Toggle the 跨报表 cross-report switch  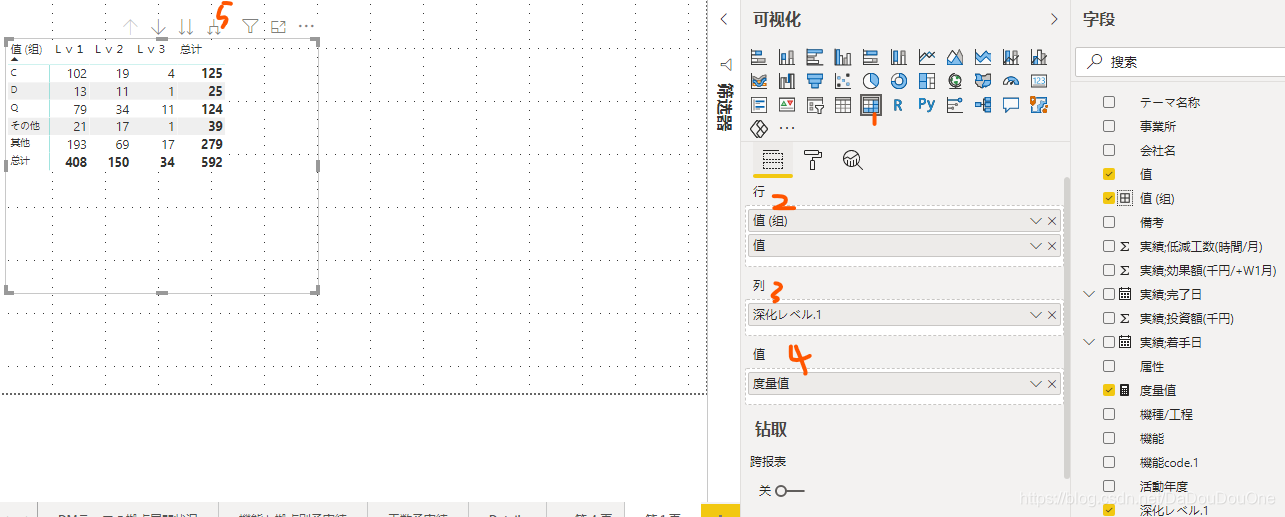[x=789, y=490]
